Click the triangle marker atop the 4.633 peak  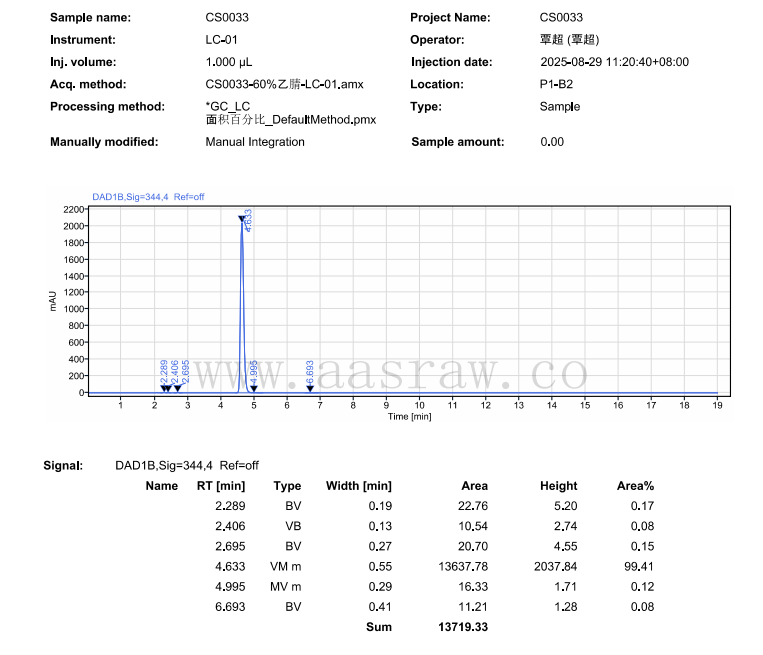coord(241,218)
